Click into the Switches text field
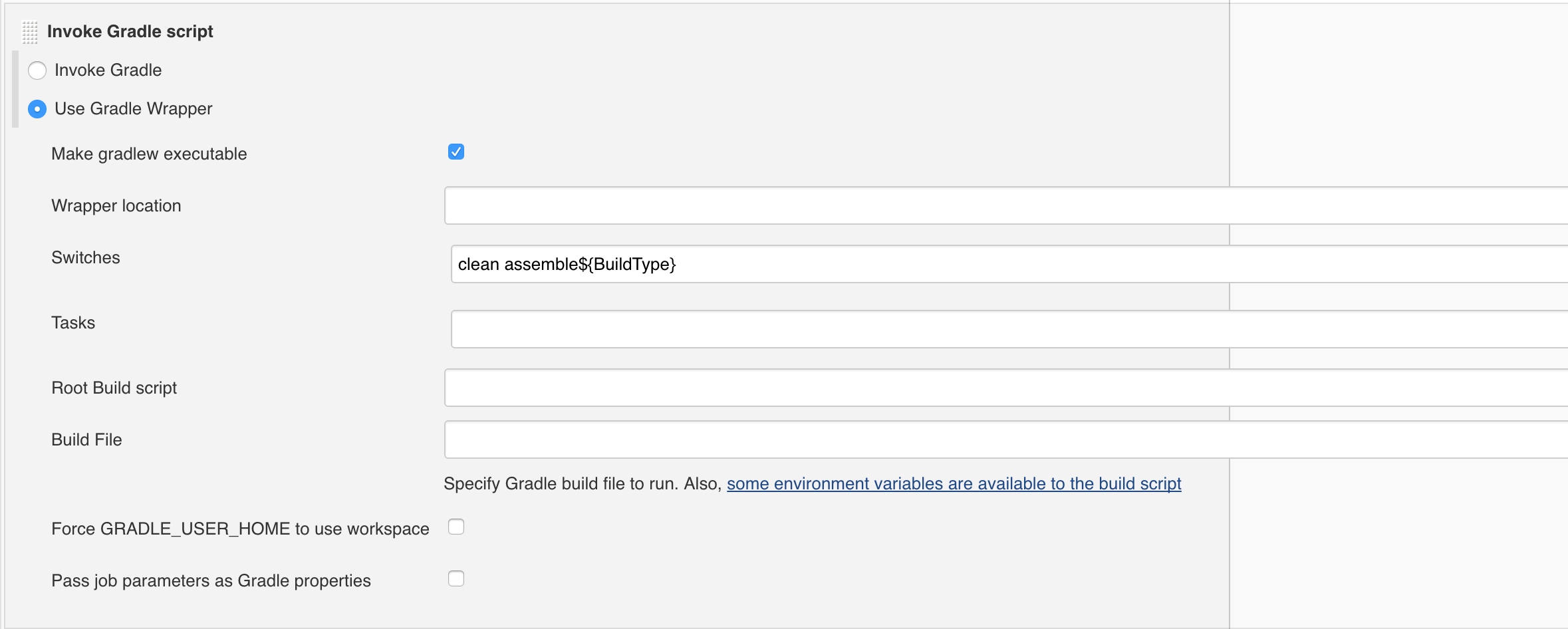This screenshot has width=1568, height=629. click(1009, 264)
